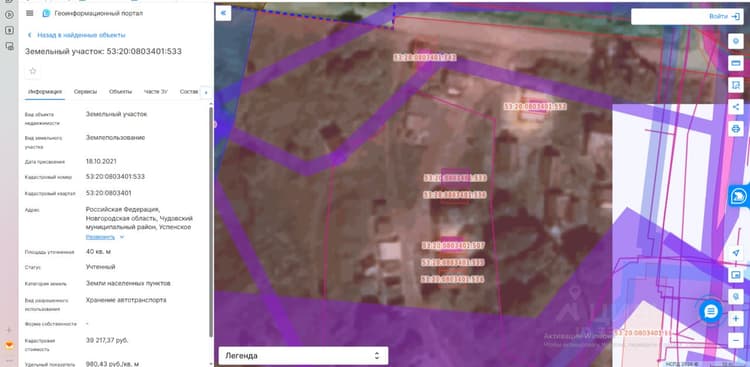Click the plus icon in the left browser sidebar
The height and width of the screenshot is (367, 750).
pyautogui.click(x=9, y=330)
